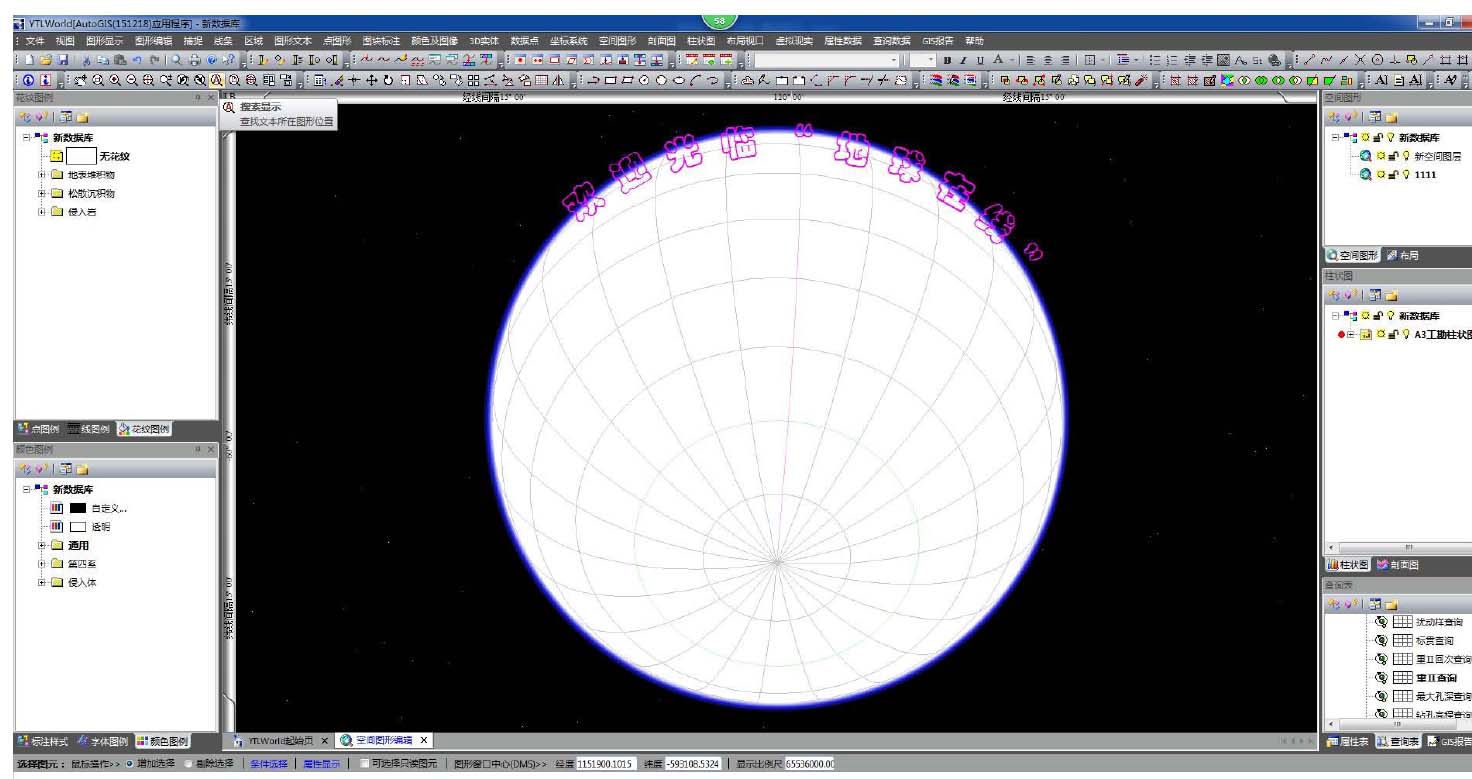Click the 显示比例尺 value field
Viewport: 1472px width, 779px height.
point(810,764)
